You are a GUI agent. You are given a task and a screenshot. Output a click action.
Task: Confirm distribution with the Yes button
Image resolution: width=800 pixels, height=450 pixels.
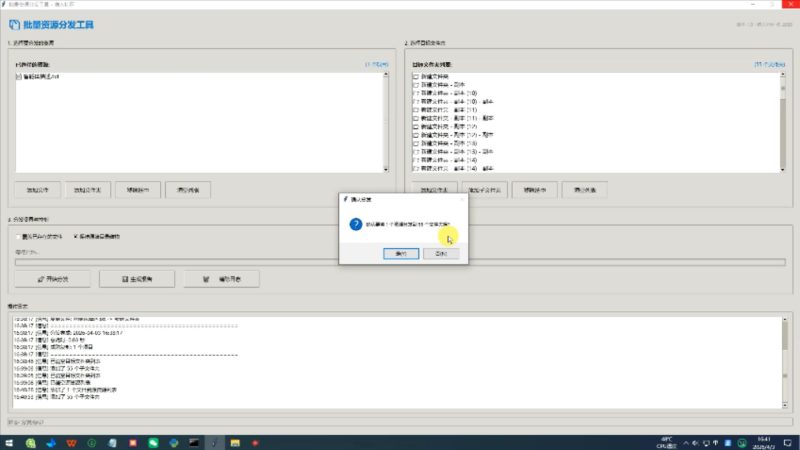[400, 253]
